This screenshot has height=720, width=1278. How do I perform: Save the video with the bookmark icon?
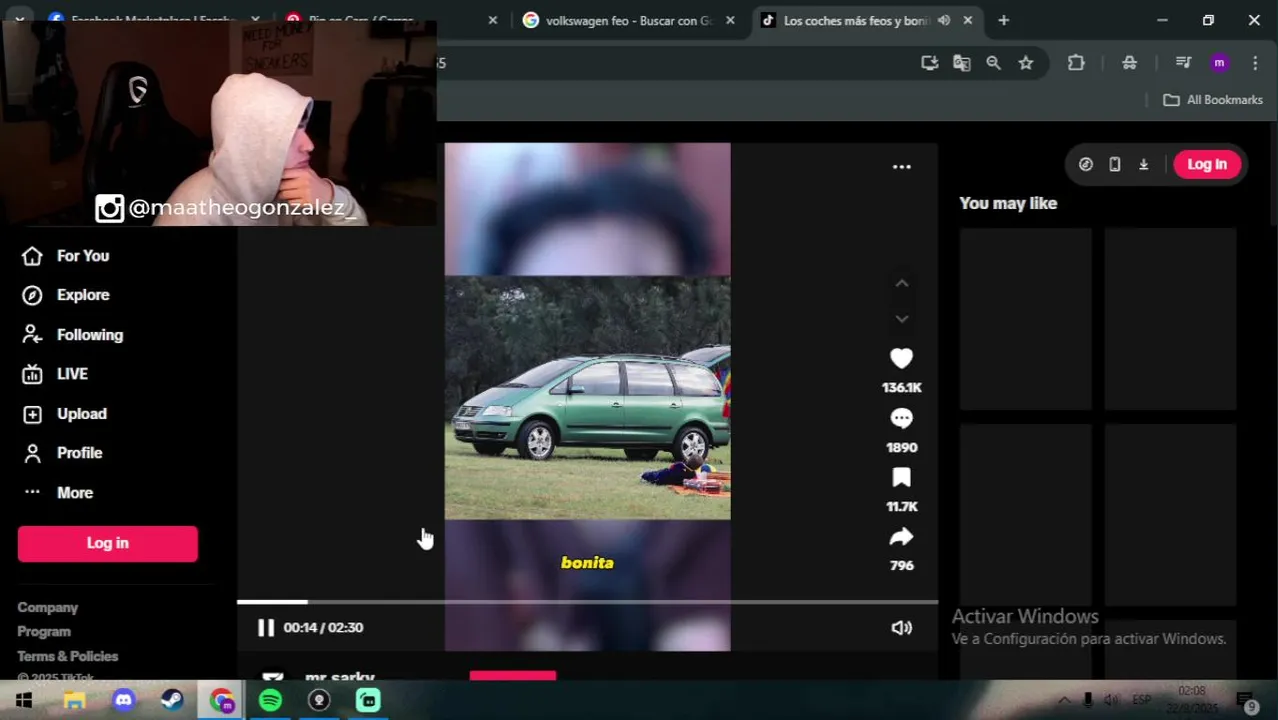(x=901, y=477)
